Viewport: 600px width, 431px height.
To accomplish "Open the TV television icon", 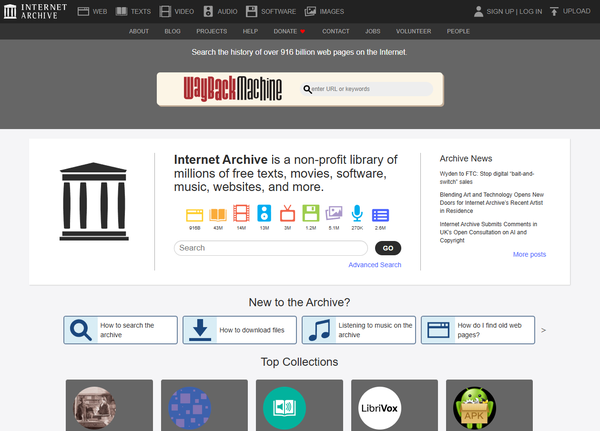I will pos(287,213).
